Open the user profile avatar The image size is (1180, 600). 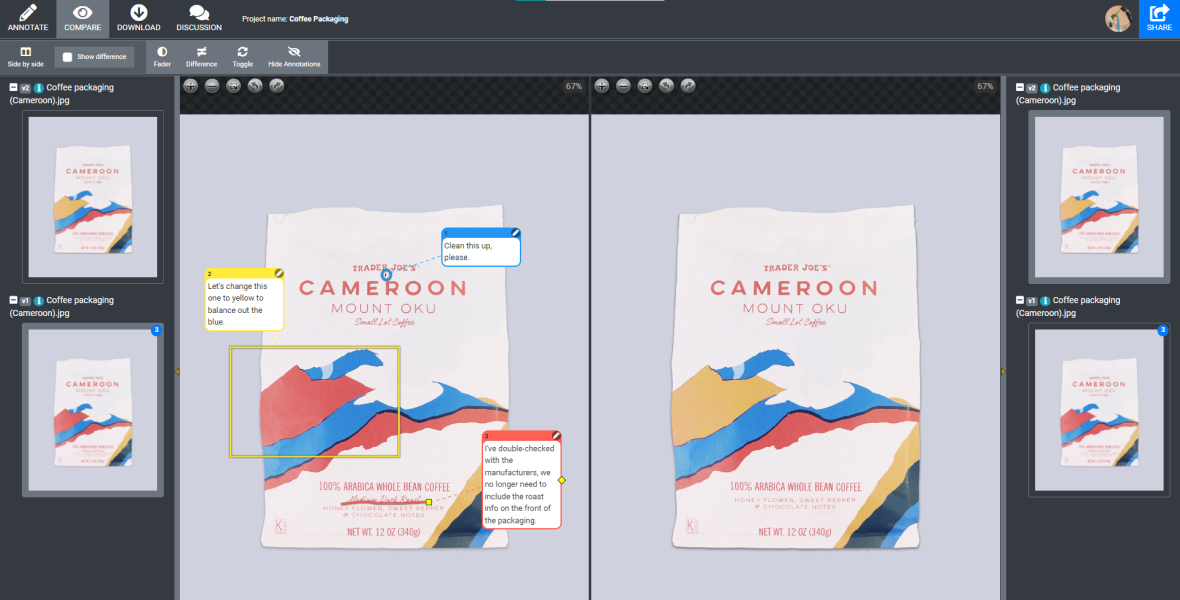tap(1118, 19)
